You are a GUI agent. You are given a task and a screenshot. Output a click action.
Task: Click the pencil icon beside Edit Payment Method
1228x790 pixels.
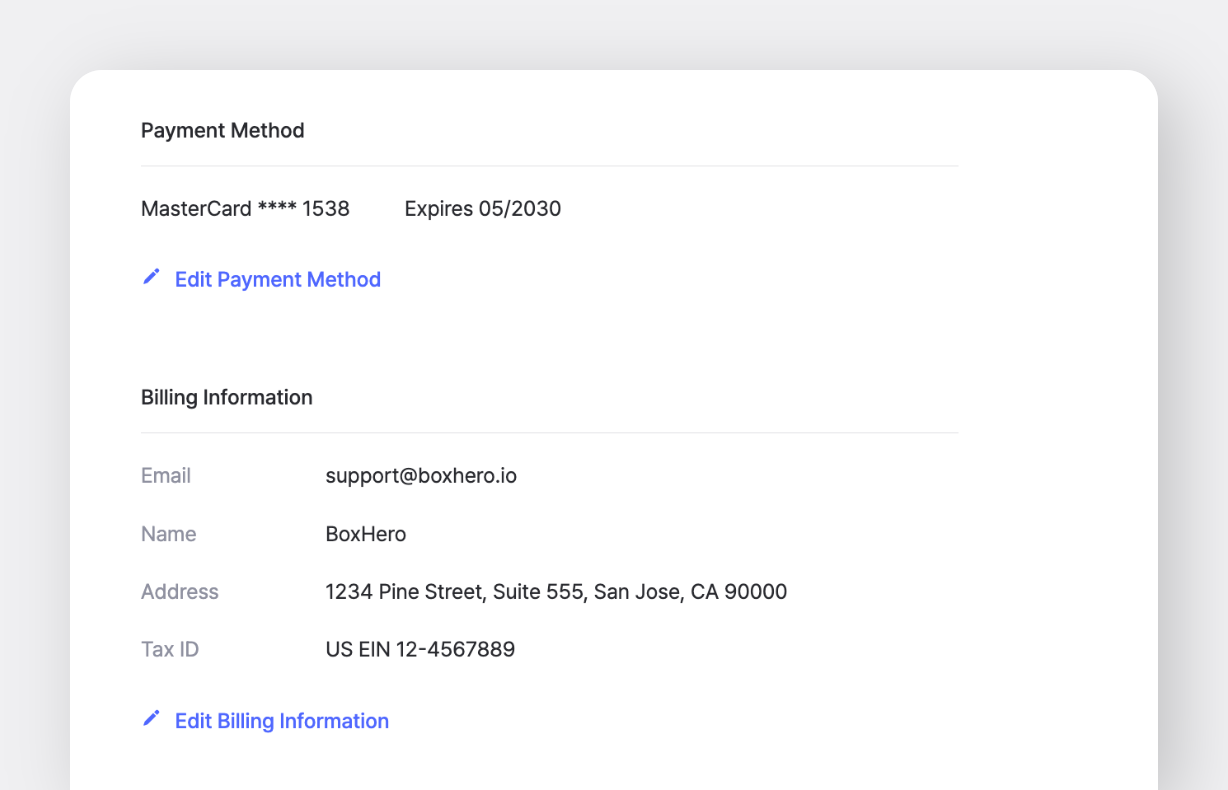tap(151, 277)
